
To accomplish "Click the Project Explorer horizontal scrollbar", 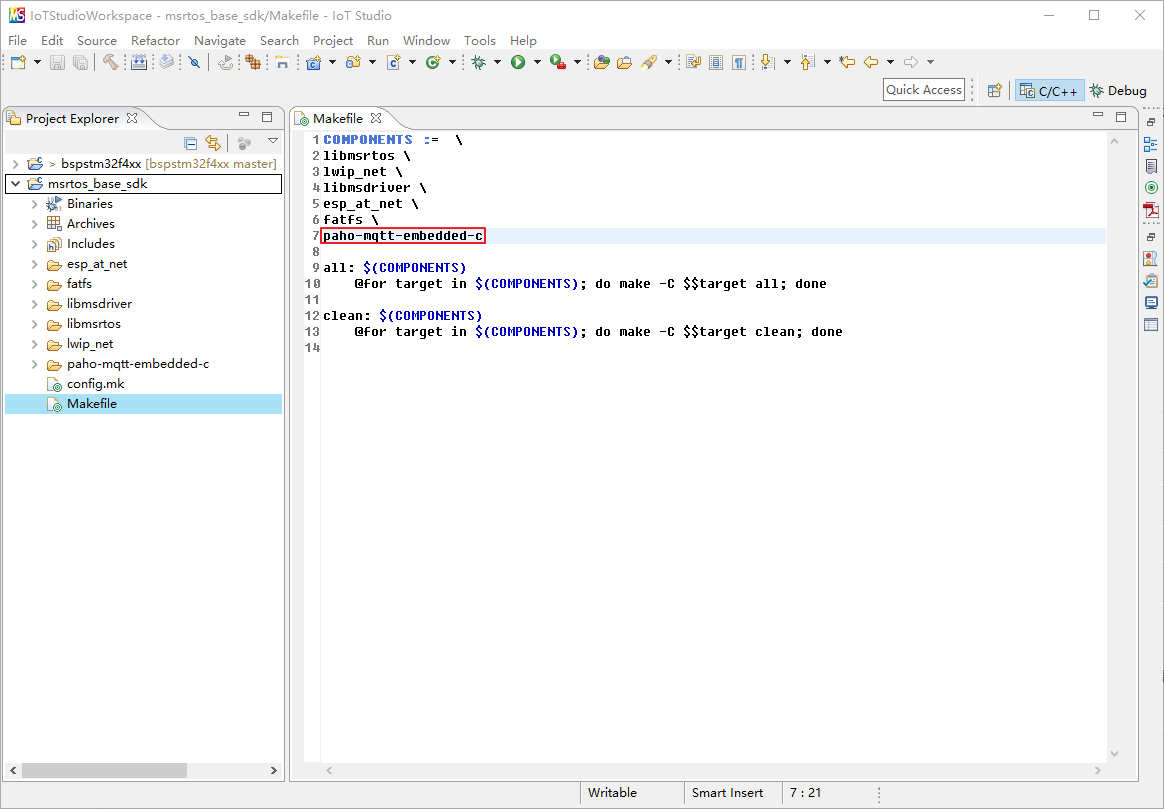I will point(104,771).
